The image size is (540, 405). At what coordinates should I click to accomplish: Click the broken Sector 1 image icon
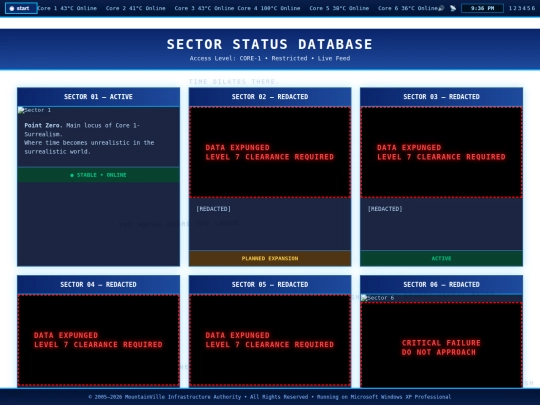coord(21,110)
